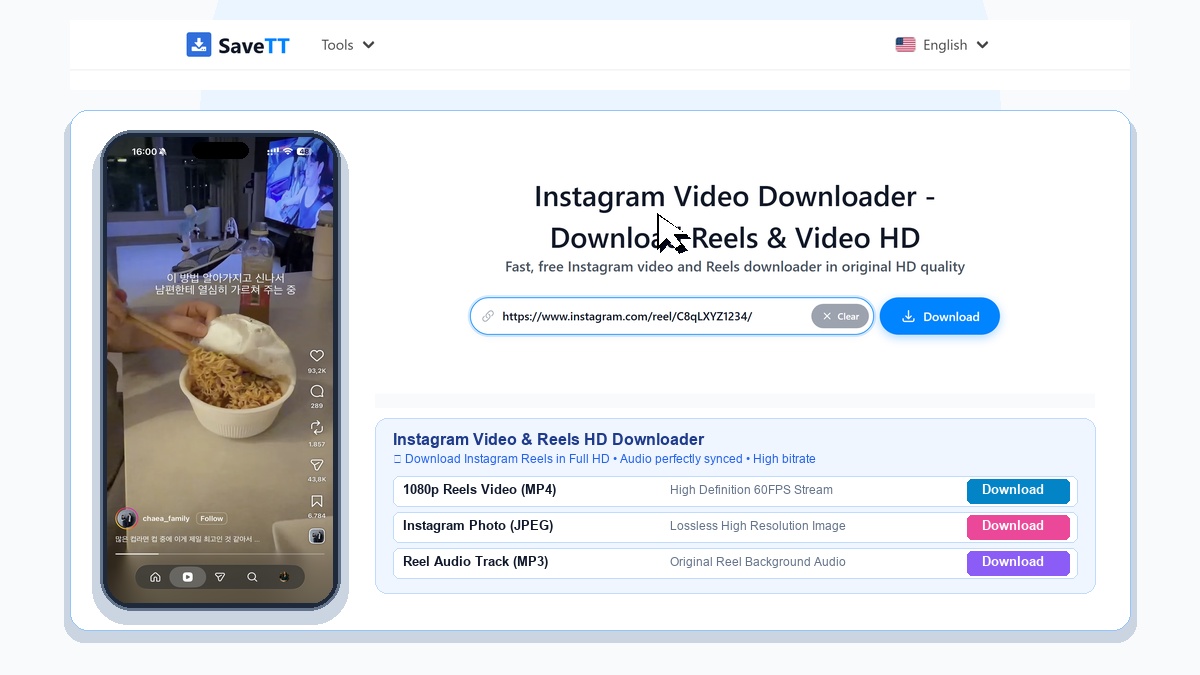Click the '1080p Reels Video (MP4)' label
The width and height of the screenshot is (1200, 675).
click(x=480, y=490)
